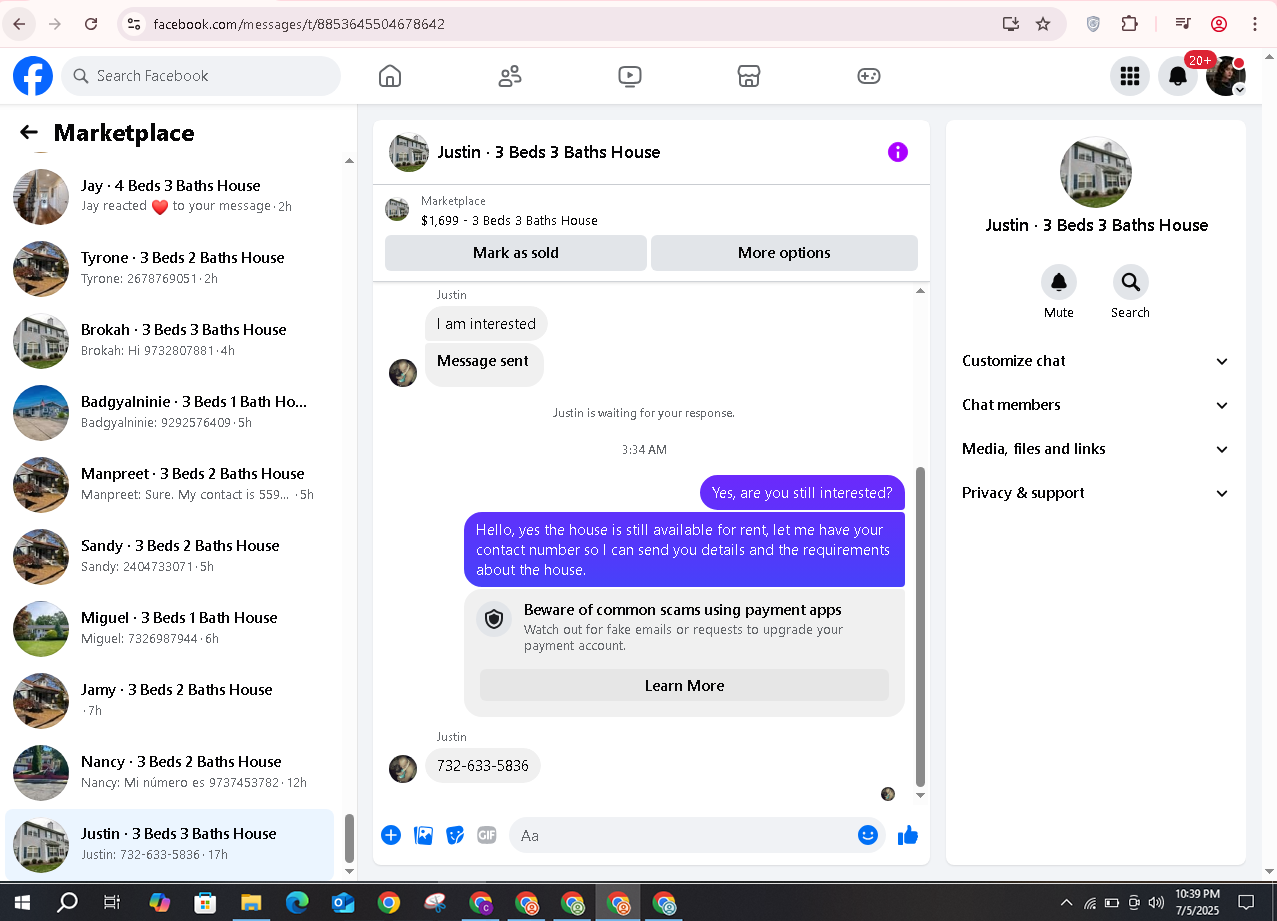Screen dimensions: 1277x921
Task: Click the 'I am interested' message bubble
Action: 486,324
